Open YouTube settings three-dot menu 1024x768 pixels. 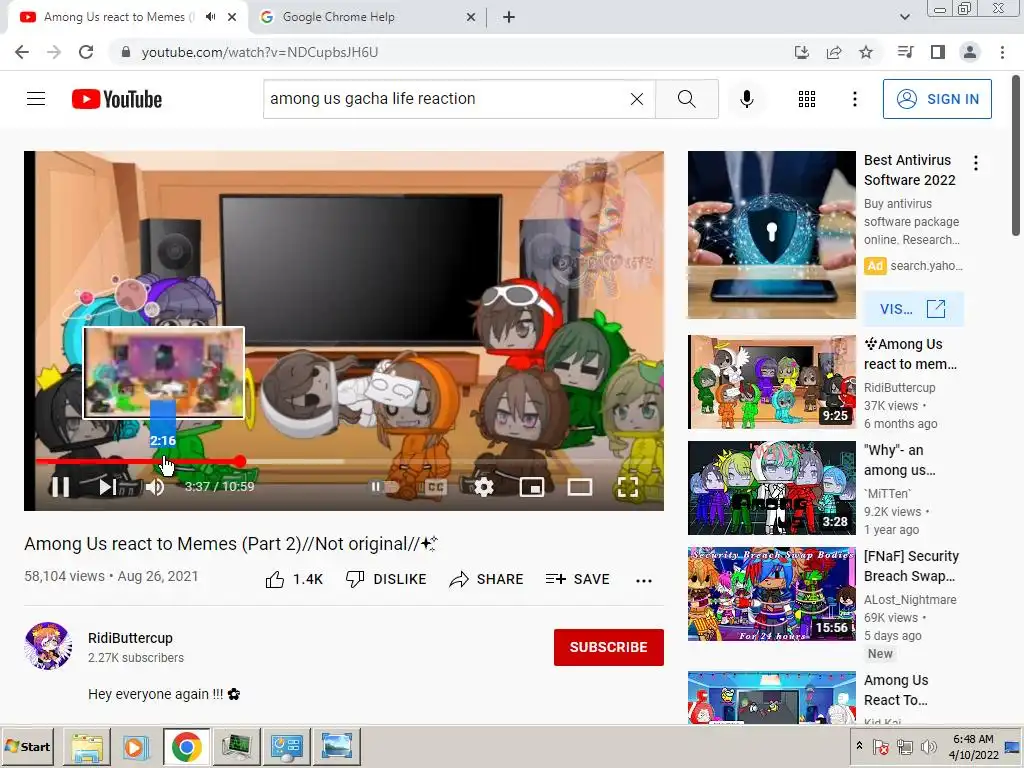tap(854, 99)
